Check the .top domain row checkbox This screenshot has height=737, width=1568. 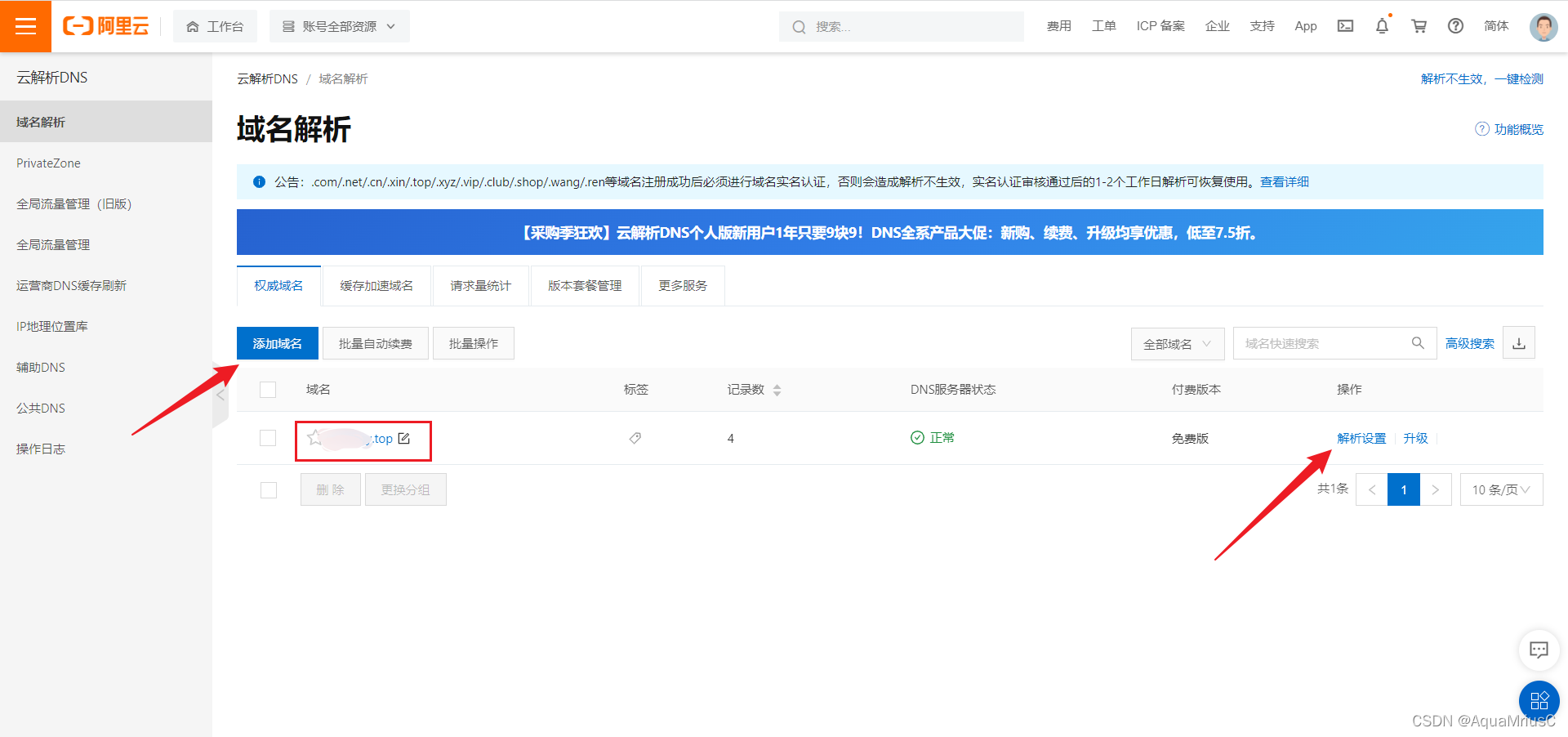pos(268,438)
